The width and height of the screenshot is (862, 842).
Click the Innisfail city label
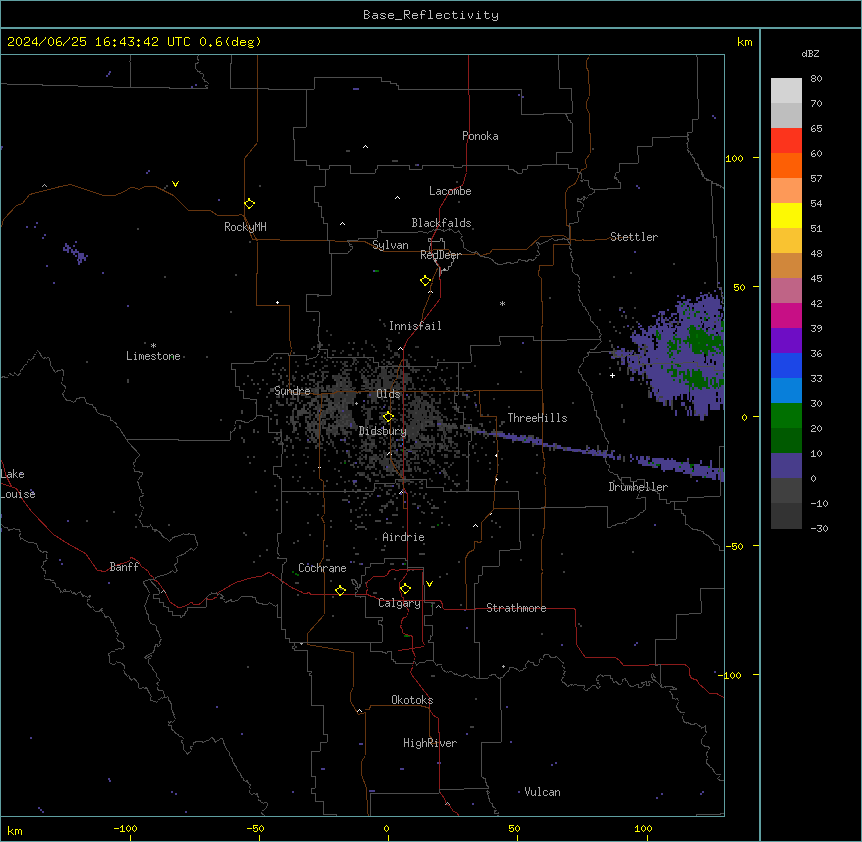pyautogui.click(x=415, y=326)
